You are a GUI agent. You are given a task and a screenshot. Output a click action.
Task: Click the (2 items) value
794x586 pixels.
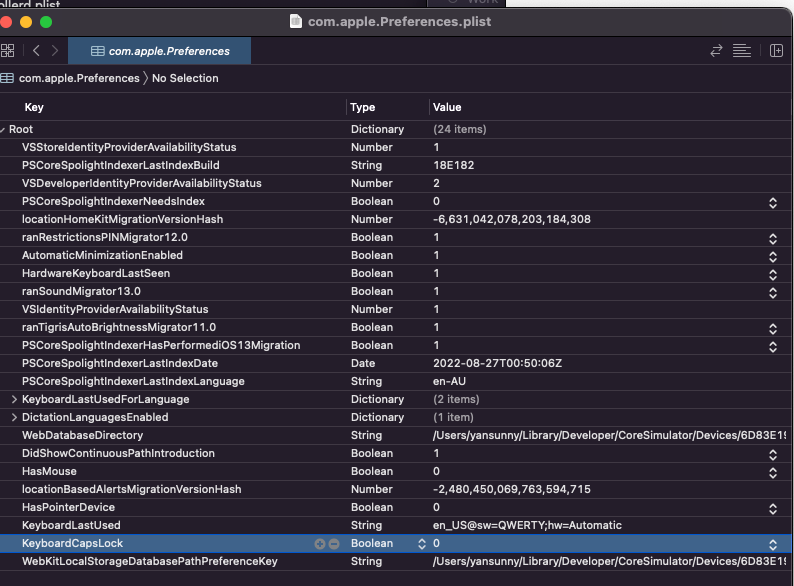456,399
